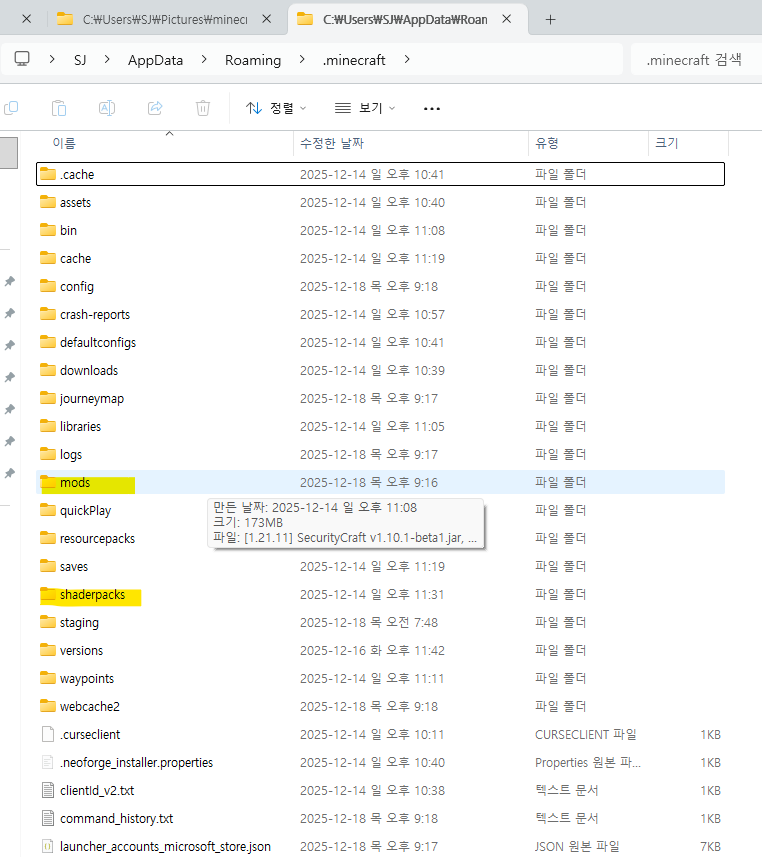The image size is (762, 857).
Task: Expand the chevron before SJ in the breadcrumb
Action: (52, 59)
